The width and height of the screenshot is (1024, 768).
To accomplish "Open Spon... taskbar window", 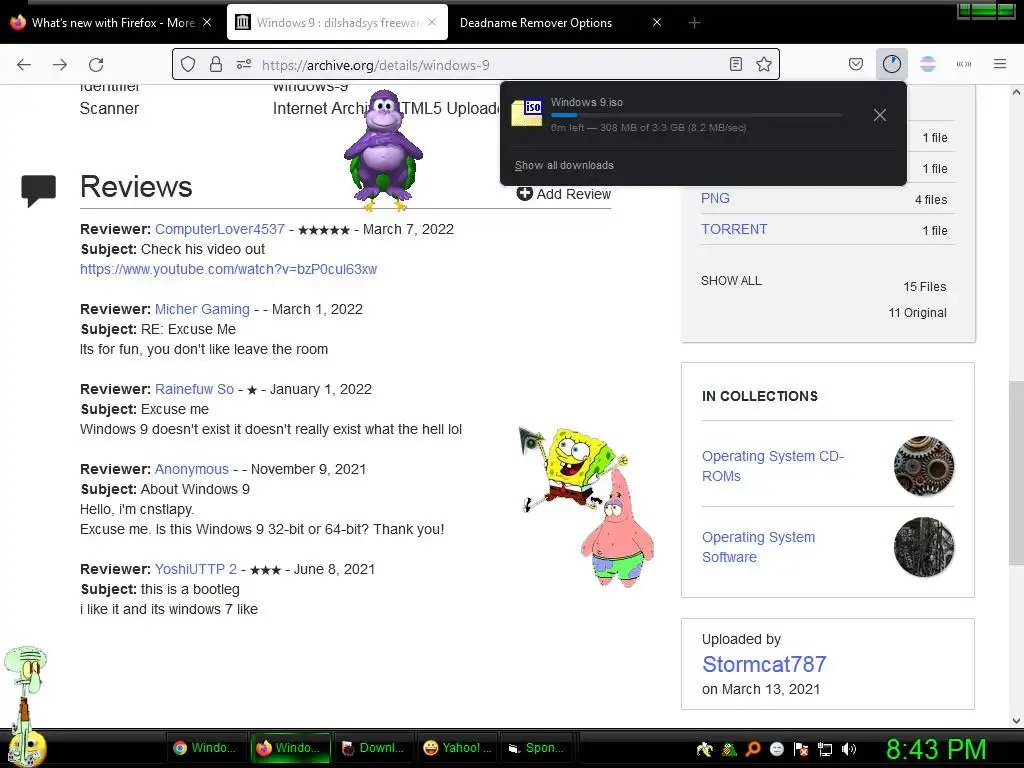I will pos(541,748).
